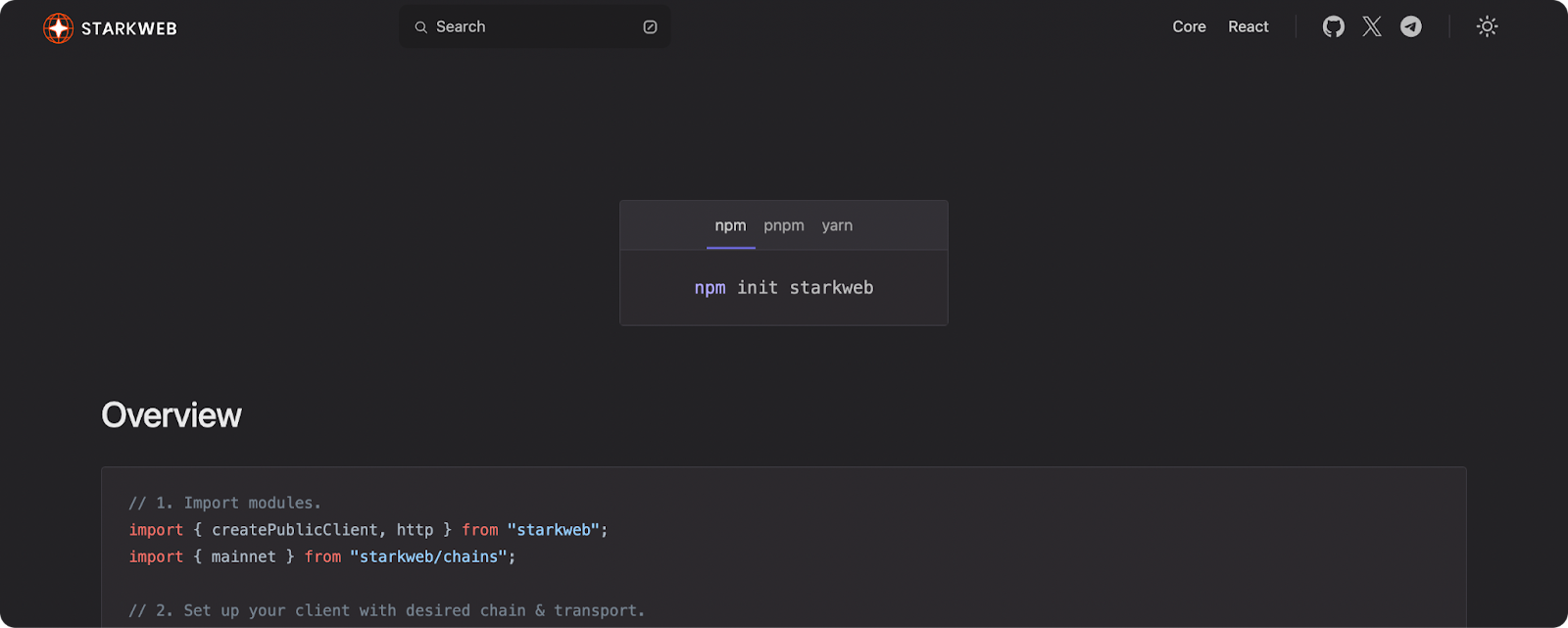Click the slash shortcut icon in search bar
Image resolution: width=1568 pixels, height=628 pixels.
[x=650, y=27]
